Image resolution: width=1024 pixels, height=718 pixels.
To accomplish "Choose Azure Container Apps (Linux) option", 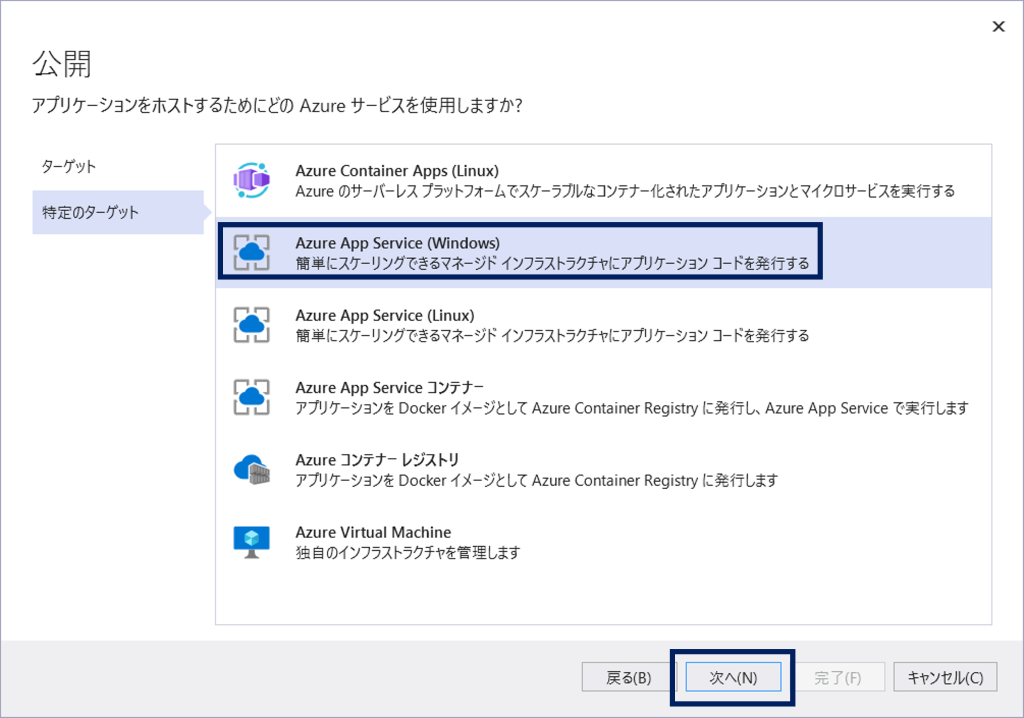I will click(603, 181).
